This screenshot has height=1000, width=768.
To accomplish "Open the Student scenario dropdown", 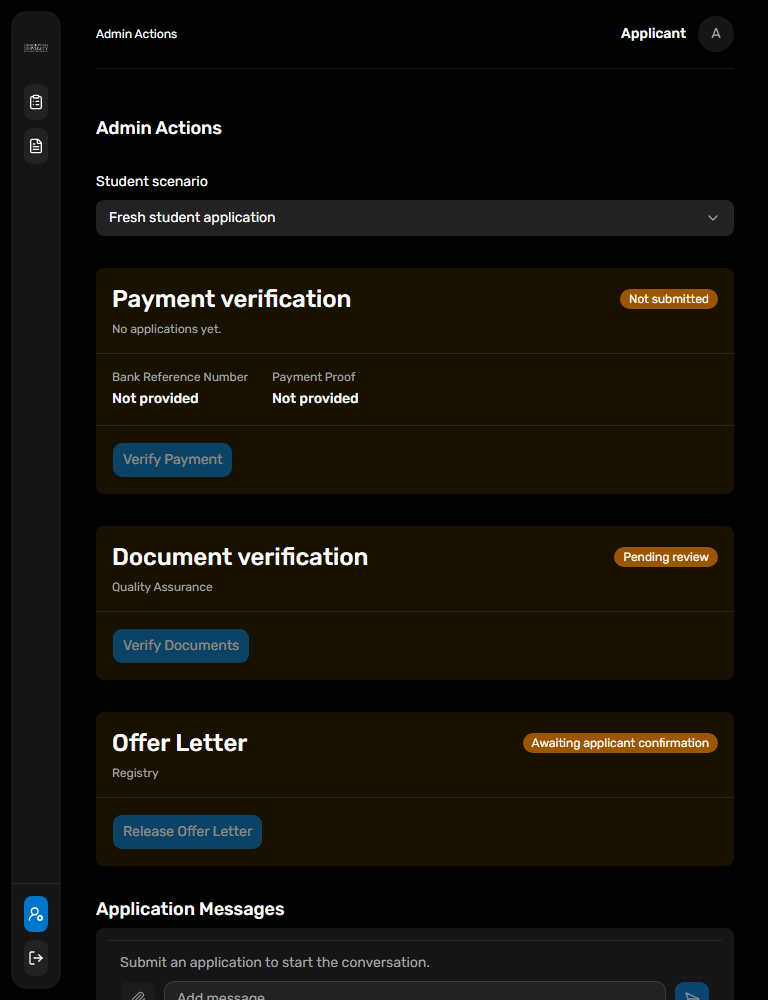I will (x=415, y=218).
